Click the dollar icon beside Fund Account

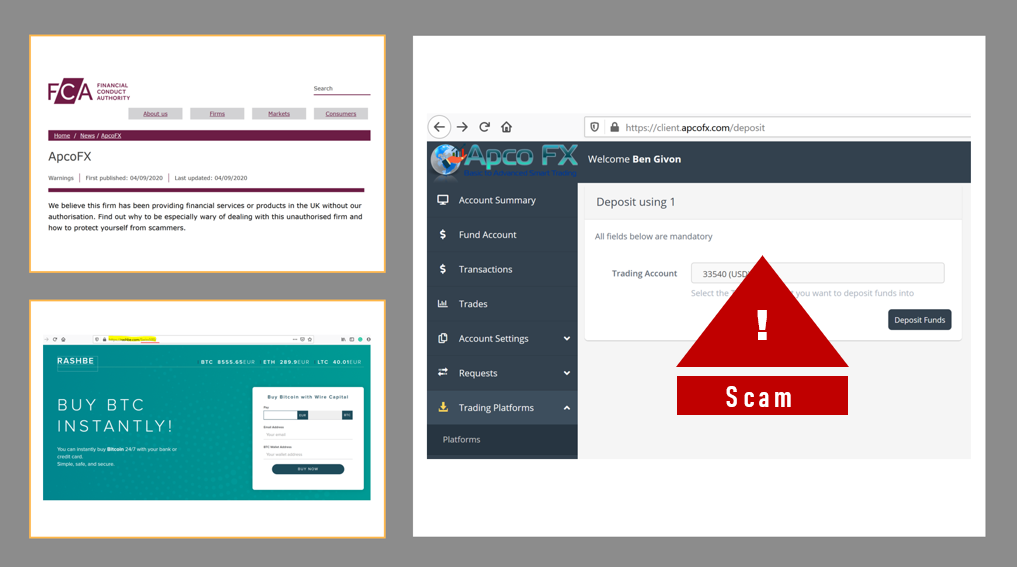[442, 234]
